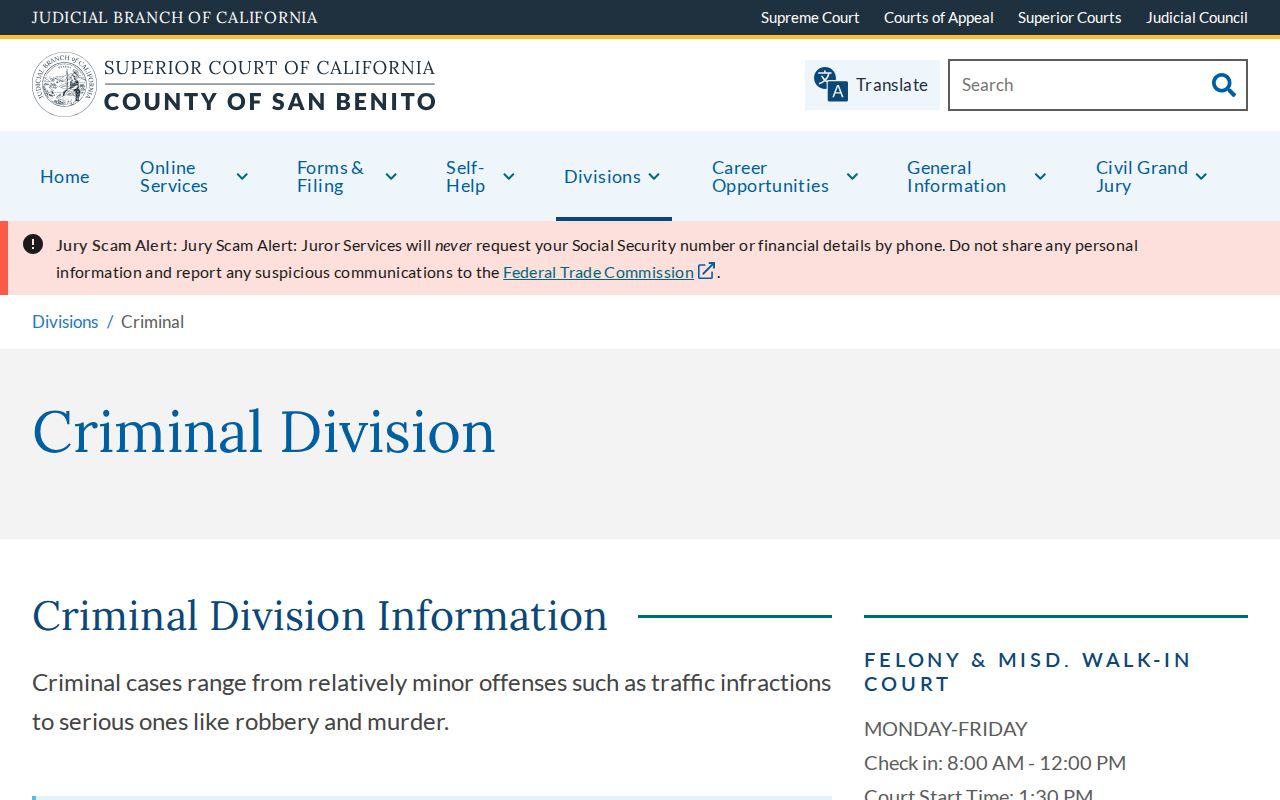
Task: Visit the Supreme Court link
Action: pyautogui.click(x=810, y=18)
